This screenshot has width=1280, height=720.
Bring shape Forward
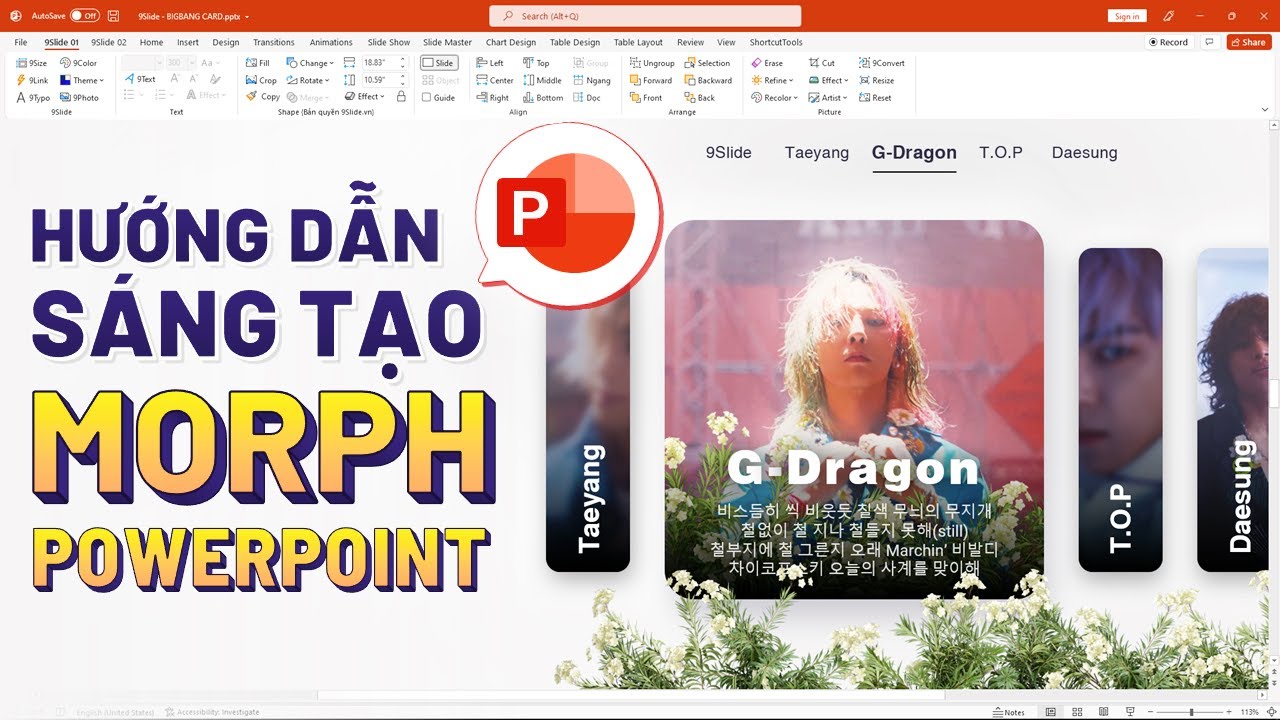tap(651, 80)
